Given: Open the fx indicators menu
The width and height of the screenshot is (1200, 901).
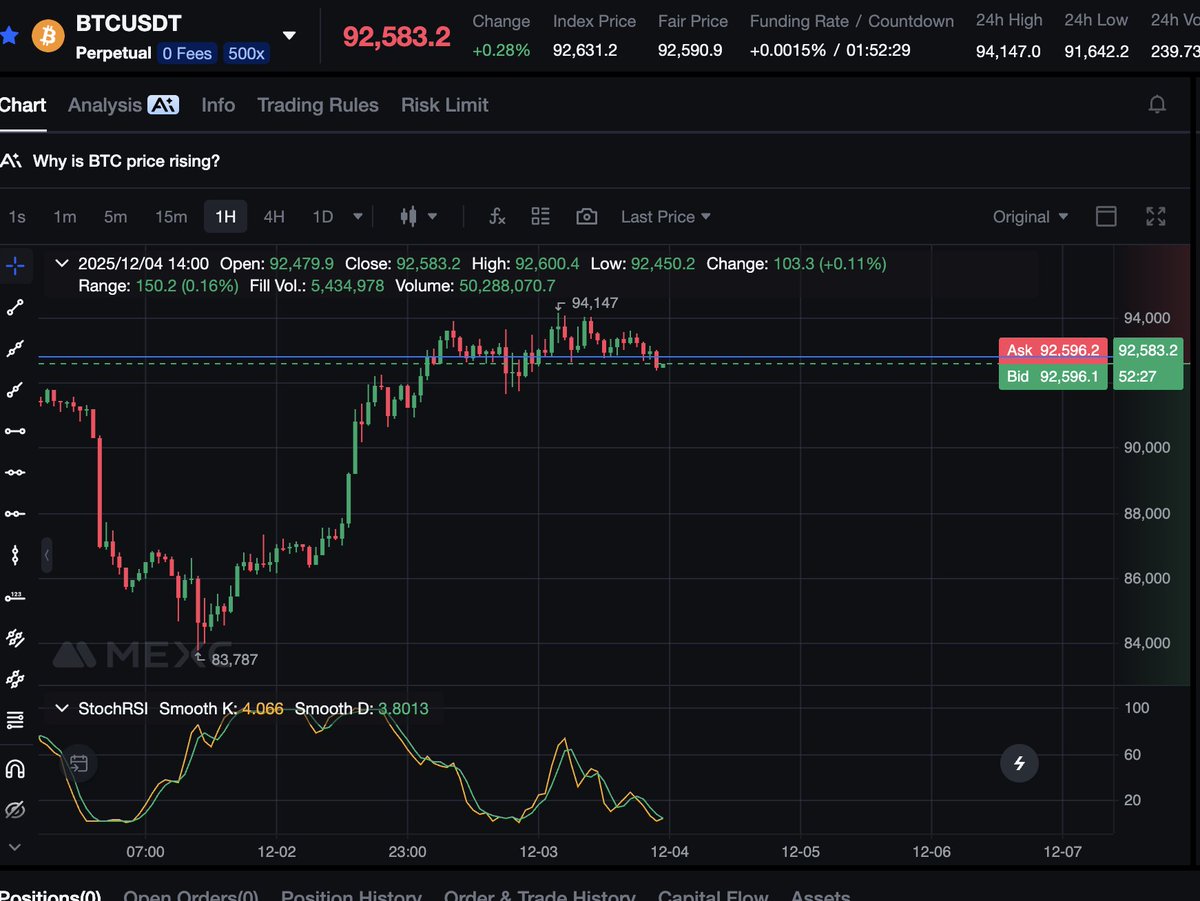Looking at the screenshot, I should point(497,216).
